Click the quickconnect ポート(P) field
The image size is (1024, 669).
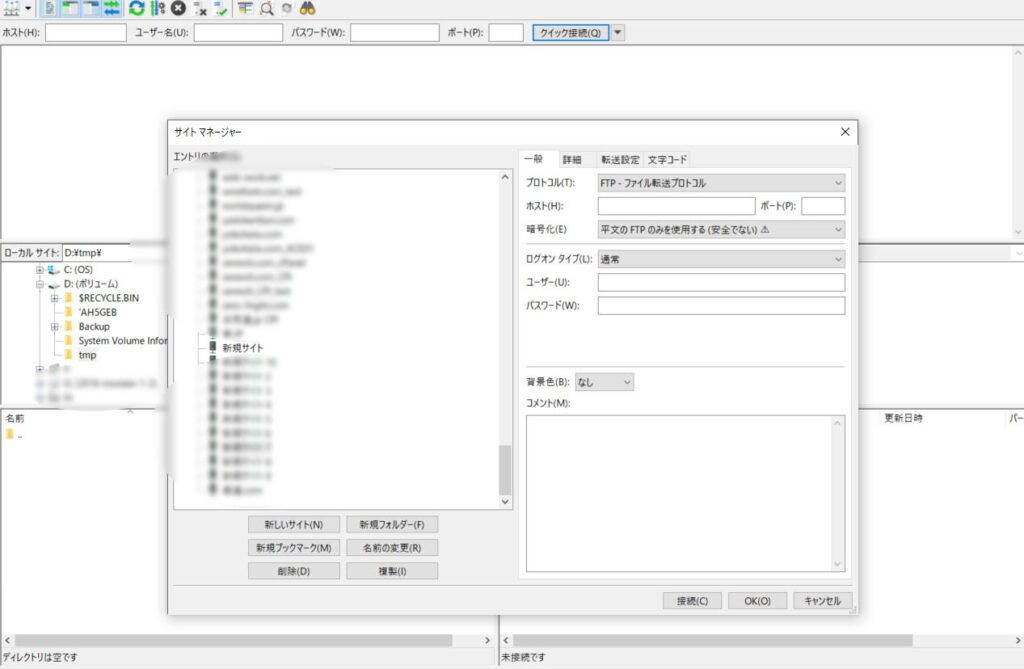[x=506, y=33]
